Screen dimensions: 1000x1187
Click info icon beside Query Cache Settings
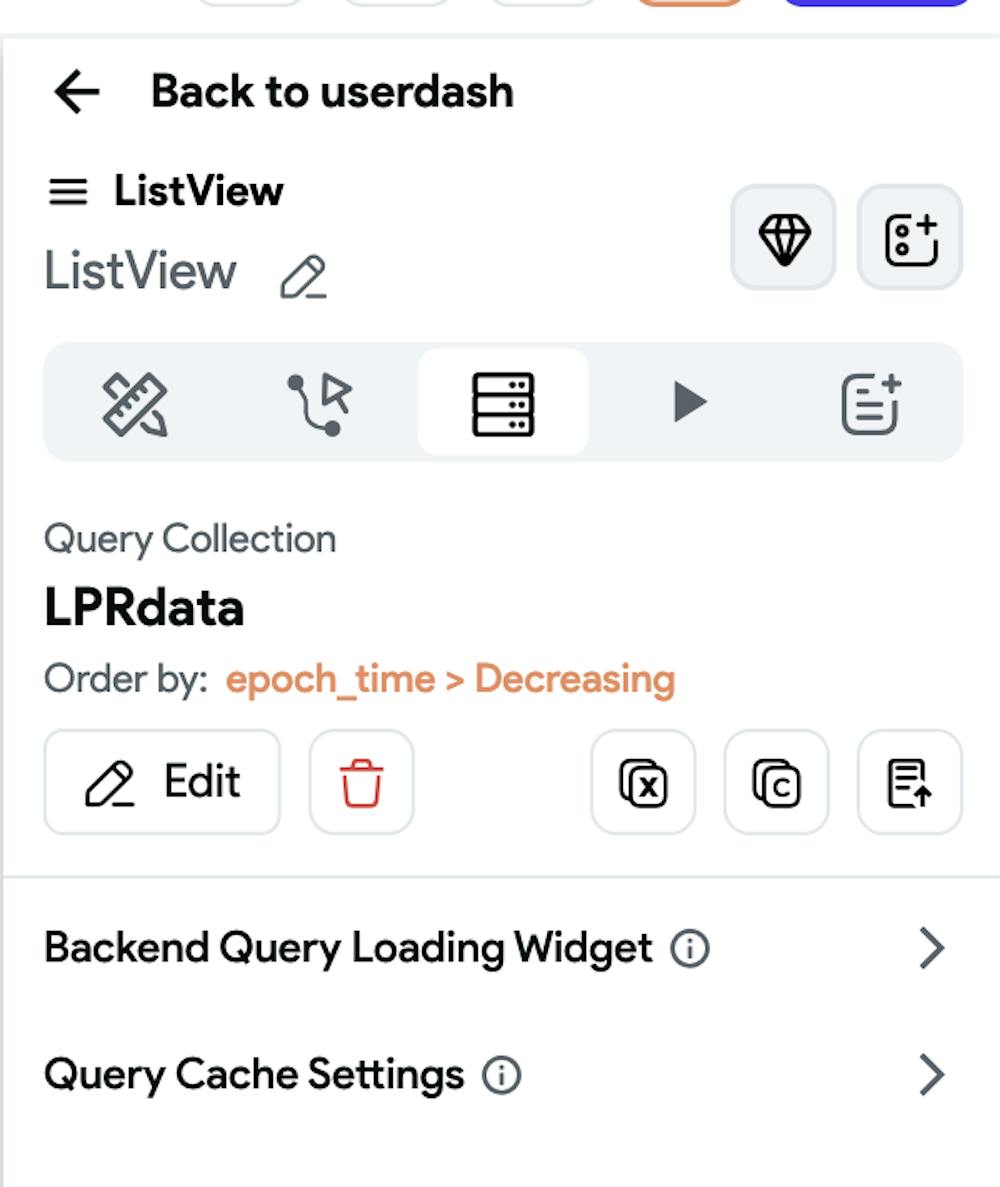click(502, 1076)
